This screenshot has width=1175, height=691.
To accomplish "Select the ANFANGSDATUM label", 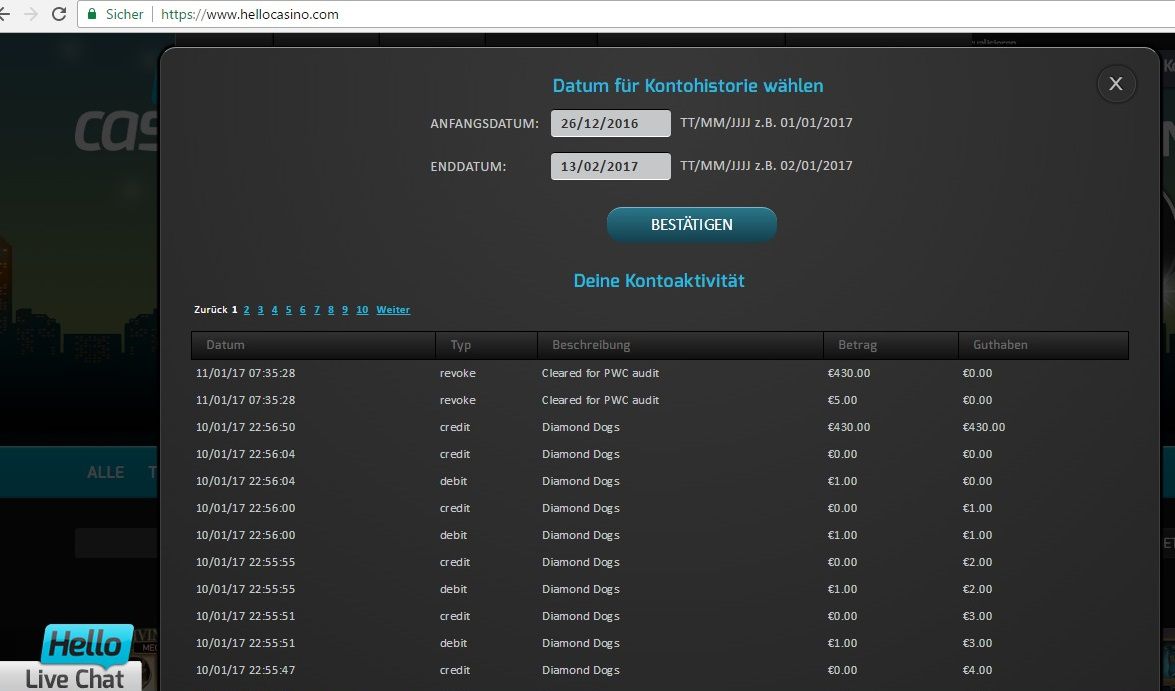I will [484, 124].
